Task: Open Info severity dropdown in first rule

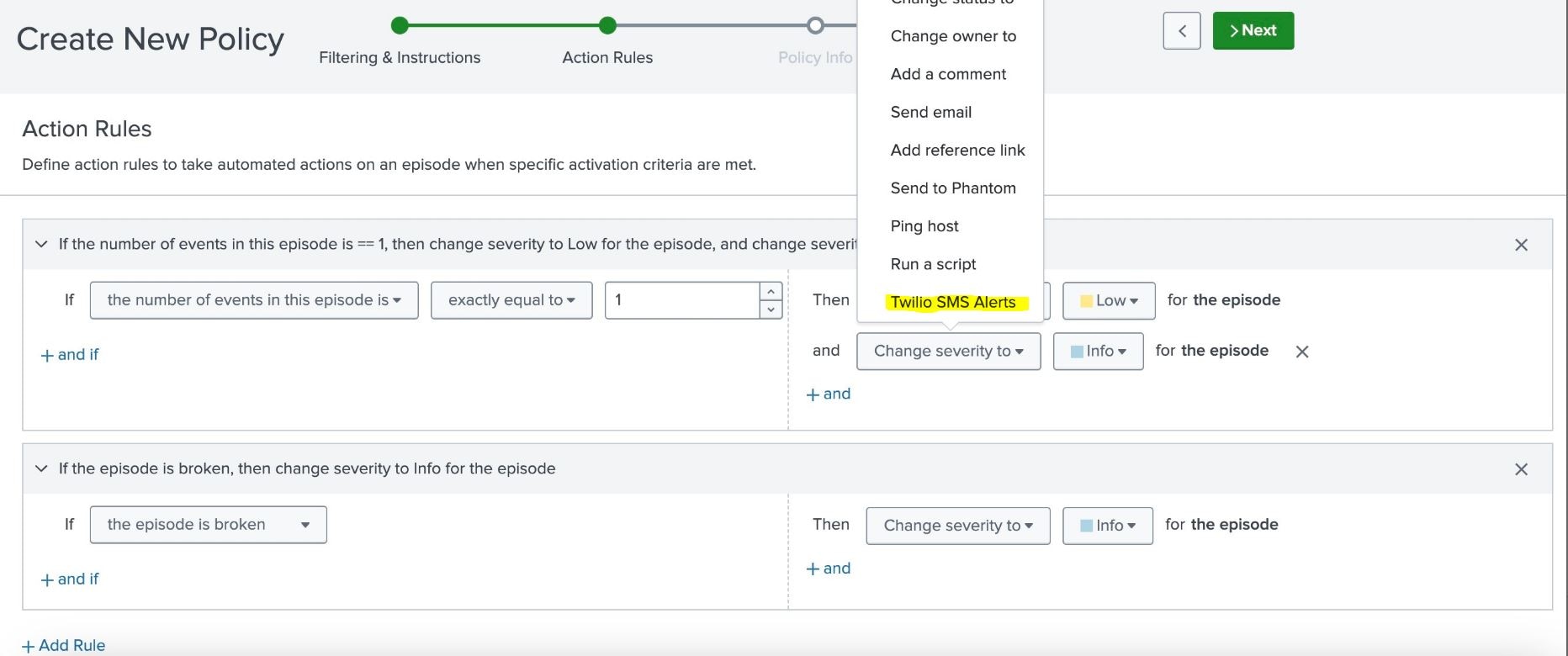Action: [x=1098, y=352]
